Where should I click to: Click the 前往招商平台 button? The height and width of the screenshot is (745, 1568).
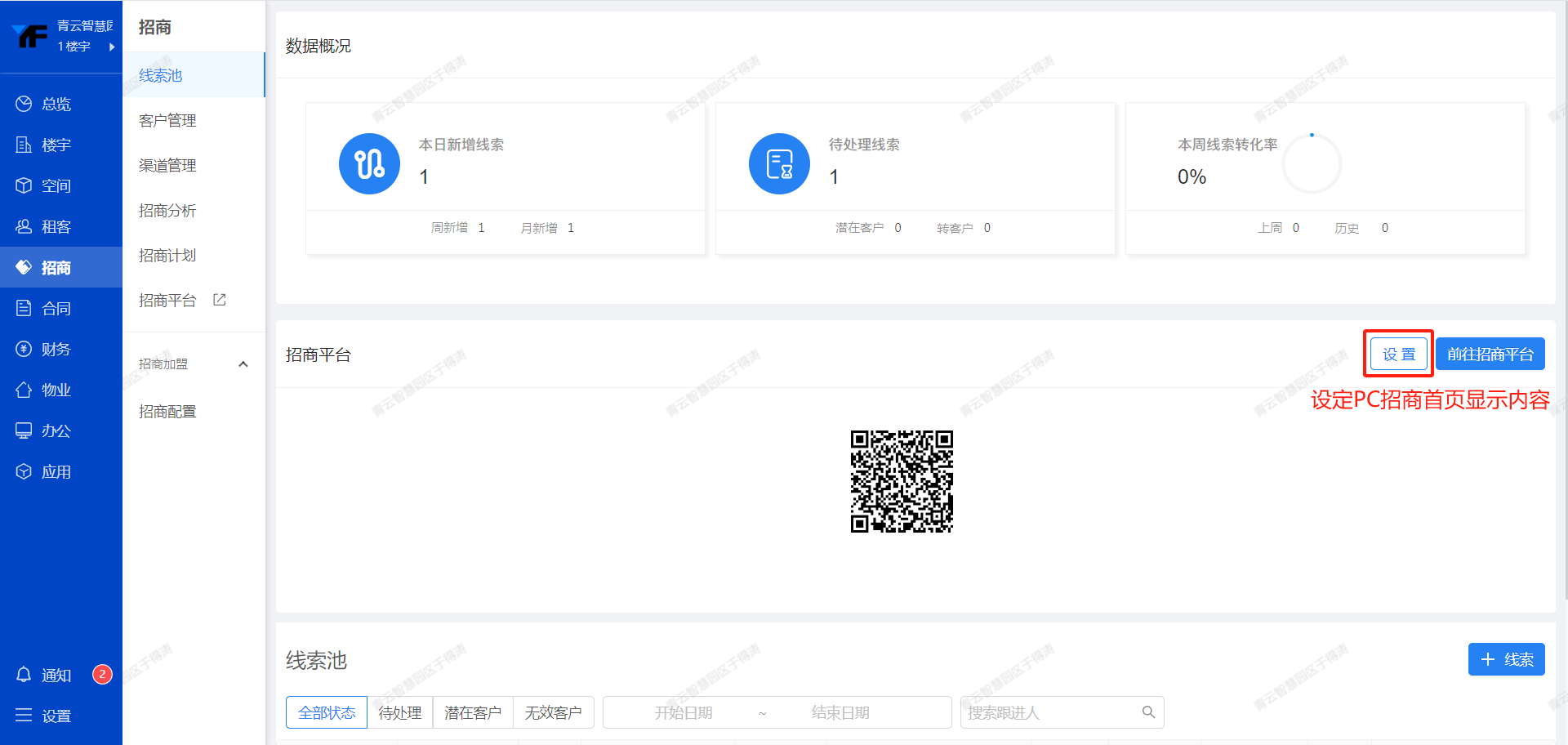(1490, 354)
